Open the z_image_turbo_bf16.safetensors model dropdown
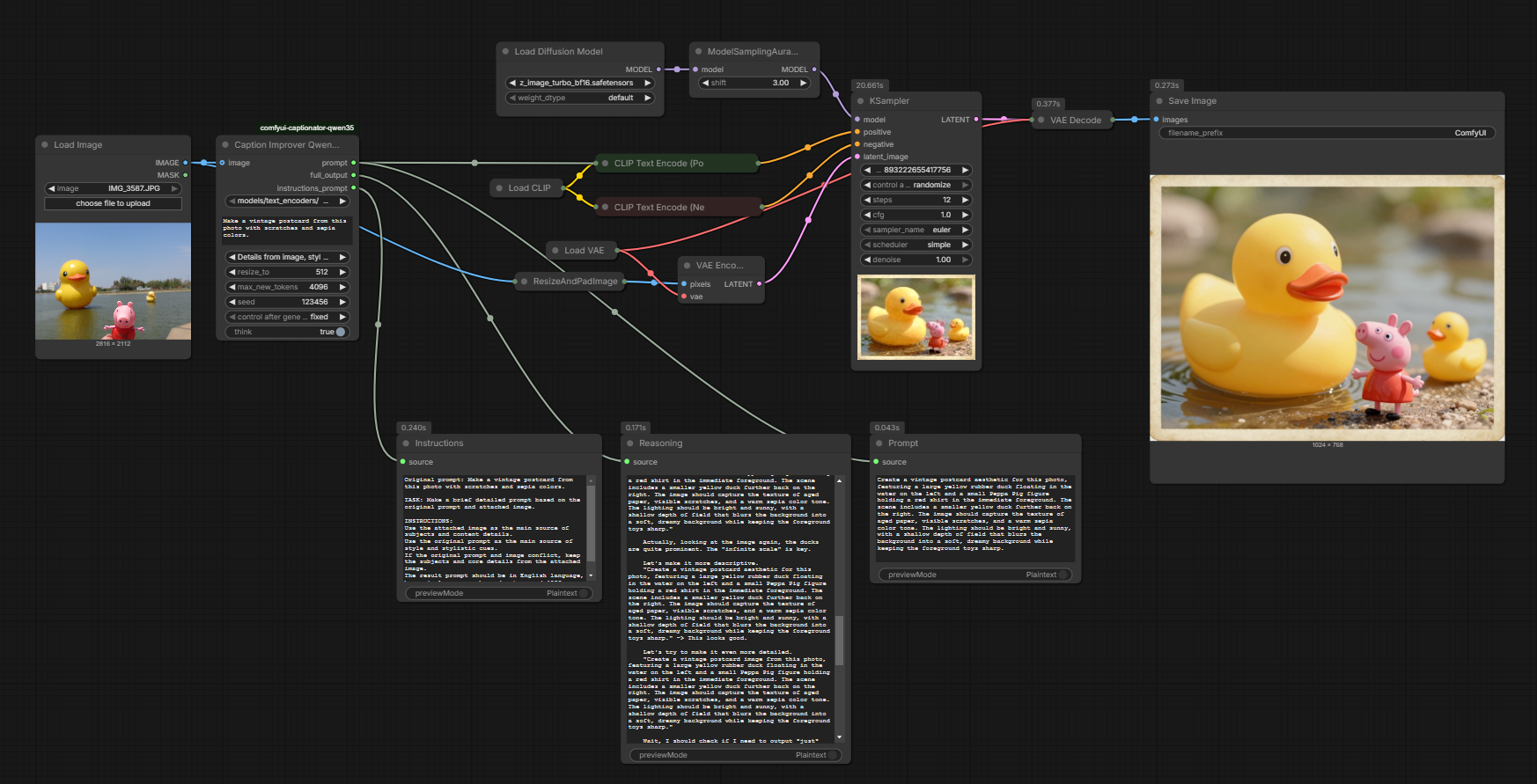The width and height of the screenshot is (1537, 784). [580, 83]
